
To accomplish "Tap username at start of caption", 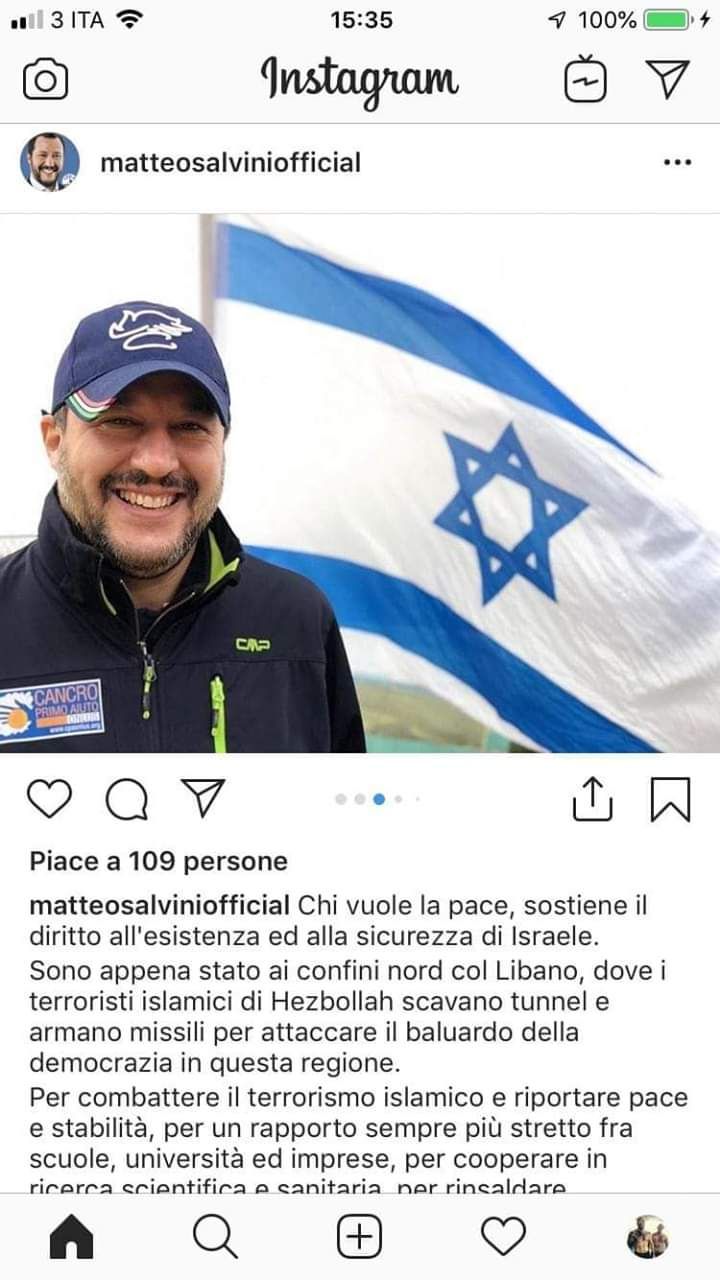I will pos(160,906).
